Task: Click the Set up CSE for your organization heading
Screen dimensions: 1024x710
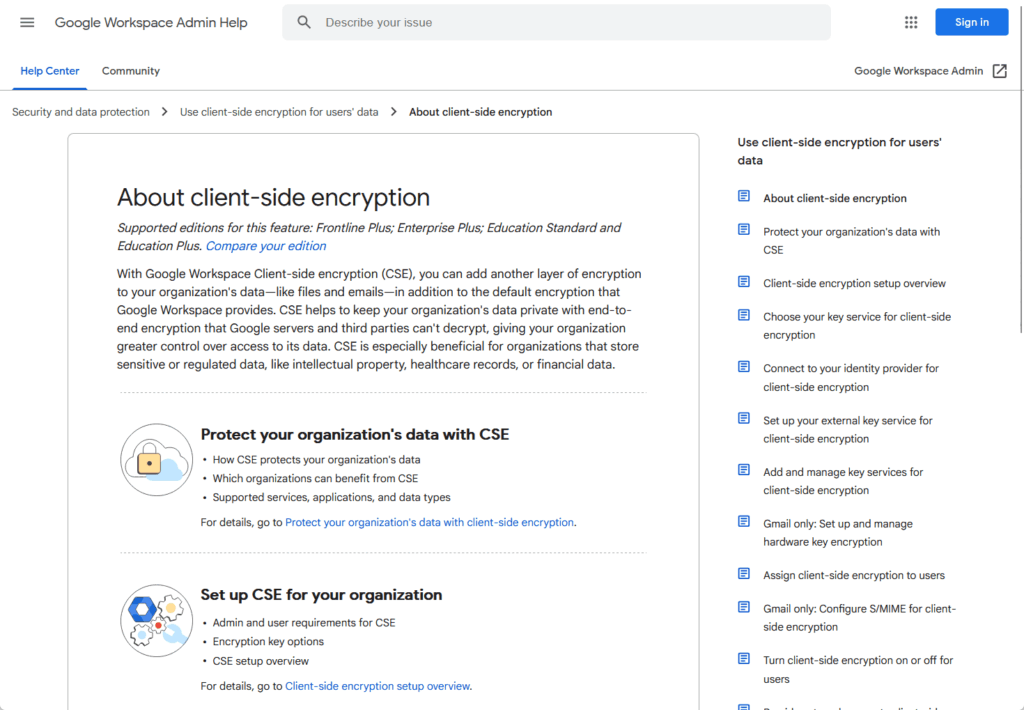Action: (321, 594)
